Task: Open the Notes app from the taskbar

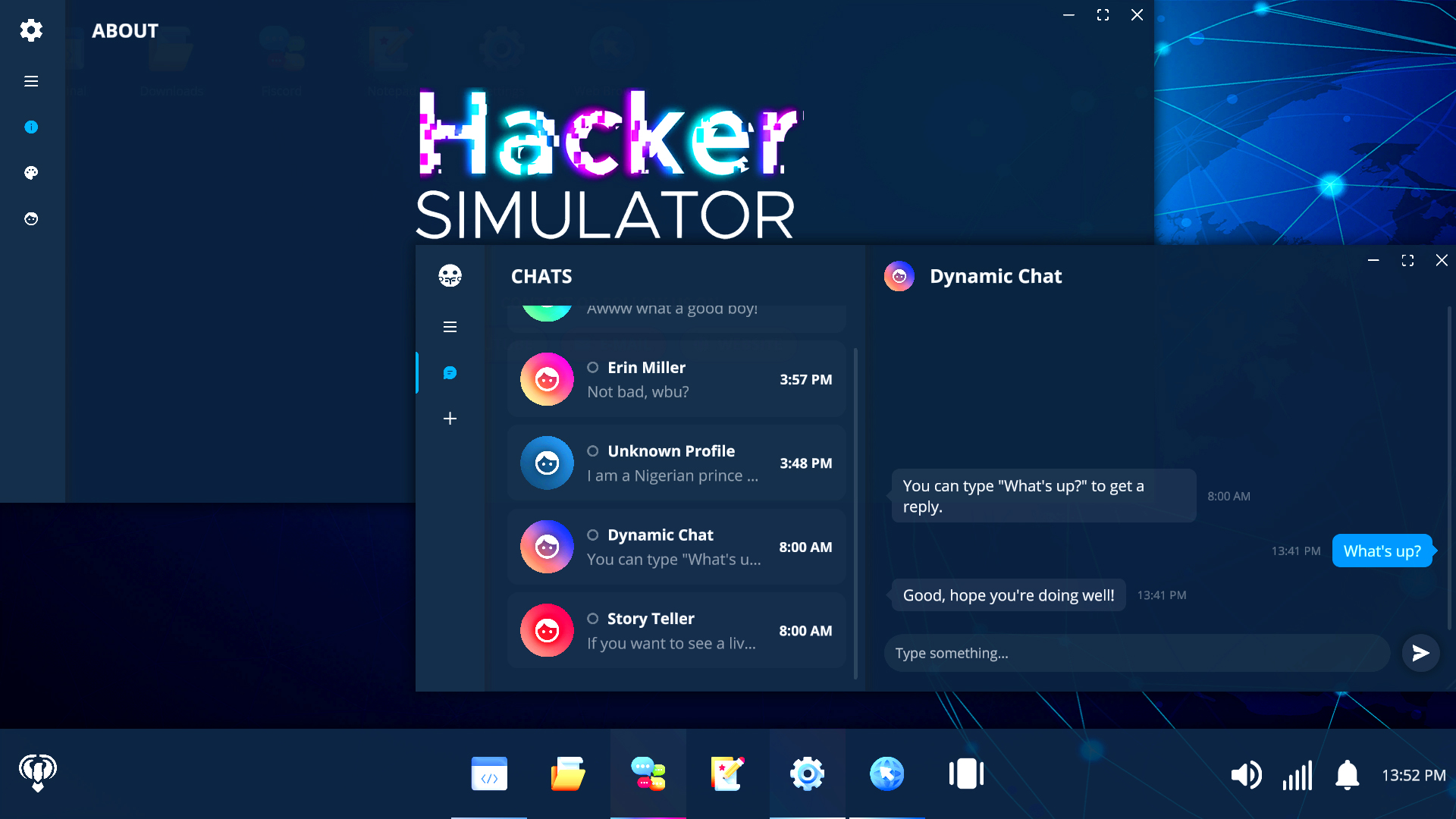Action: 726,773
